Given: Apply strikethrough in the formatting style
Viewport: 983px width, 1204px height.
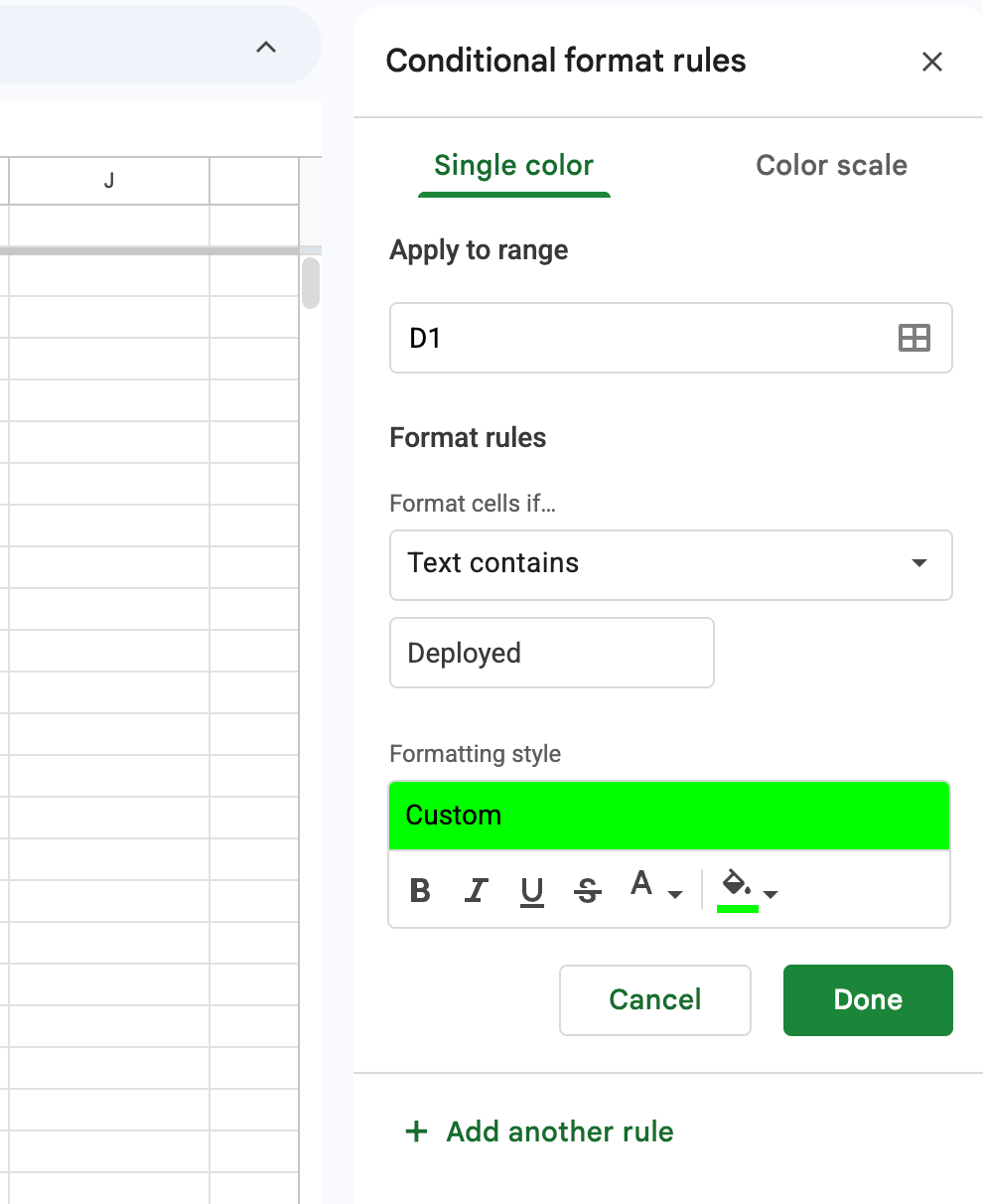Looking at the screenshot, I should coord(587,890).
